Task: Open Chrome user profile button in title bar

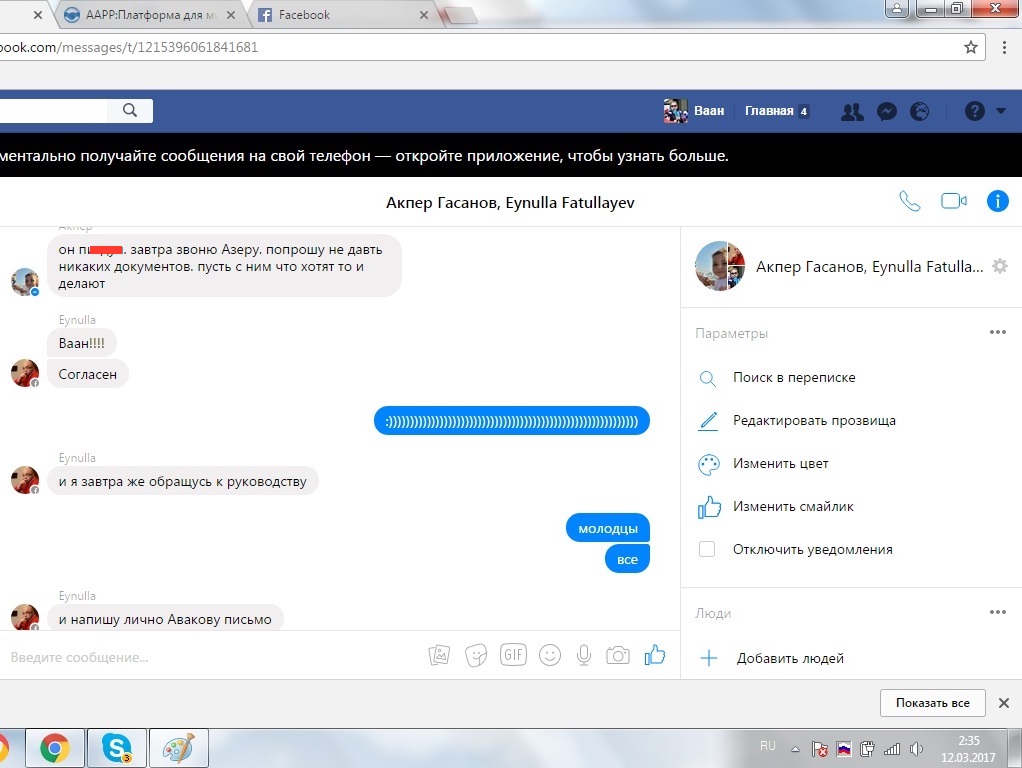Action: tap(897, 8)
